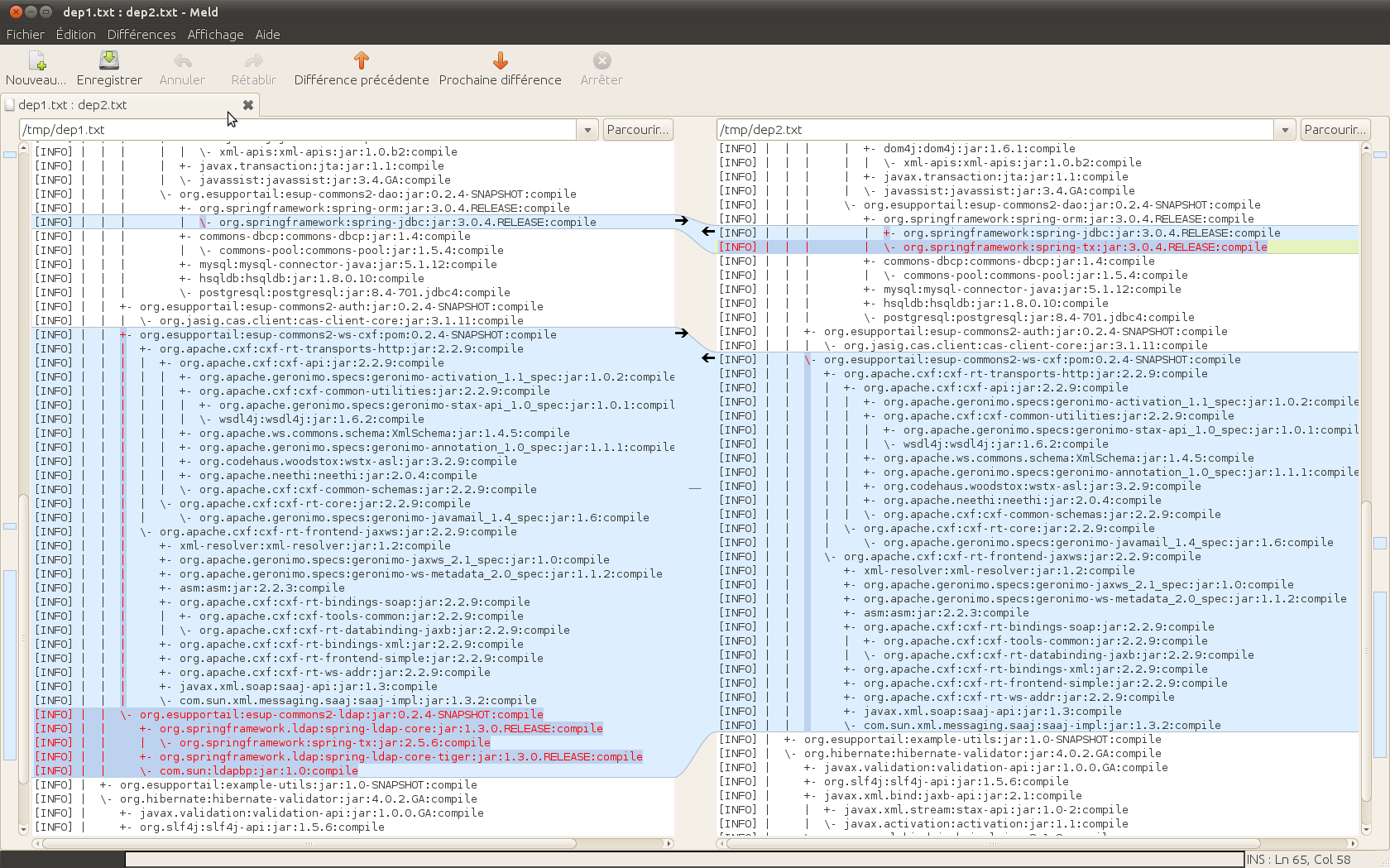Image resolution: width=1390 pixels, height=868 pixels.
Task: Open the Affichage menu
Action: [215, 35]
